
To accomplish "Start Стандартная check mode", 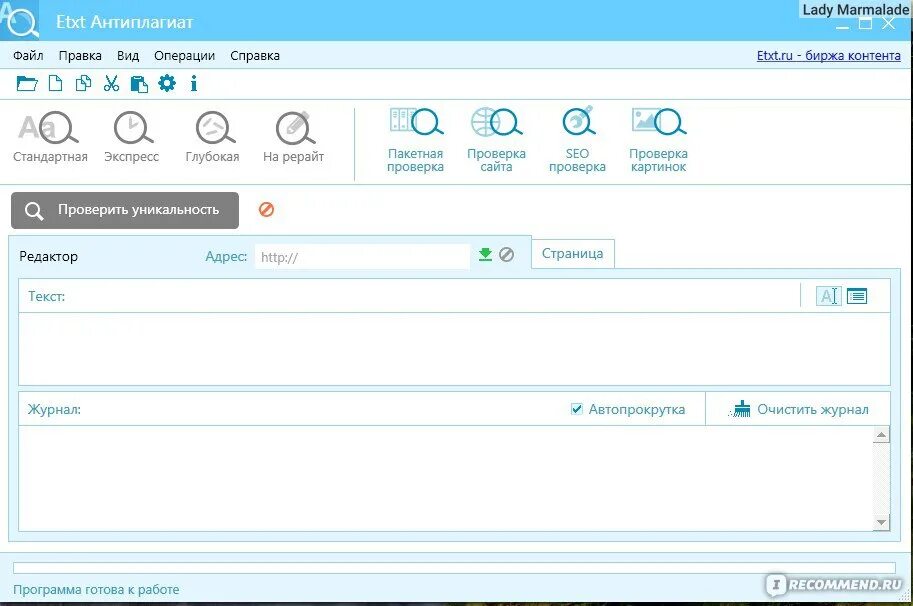I will [x=50, y=137].
